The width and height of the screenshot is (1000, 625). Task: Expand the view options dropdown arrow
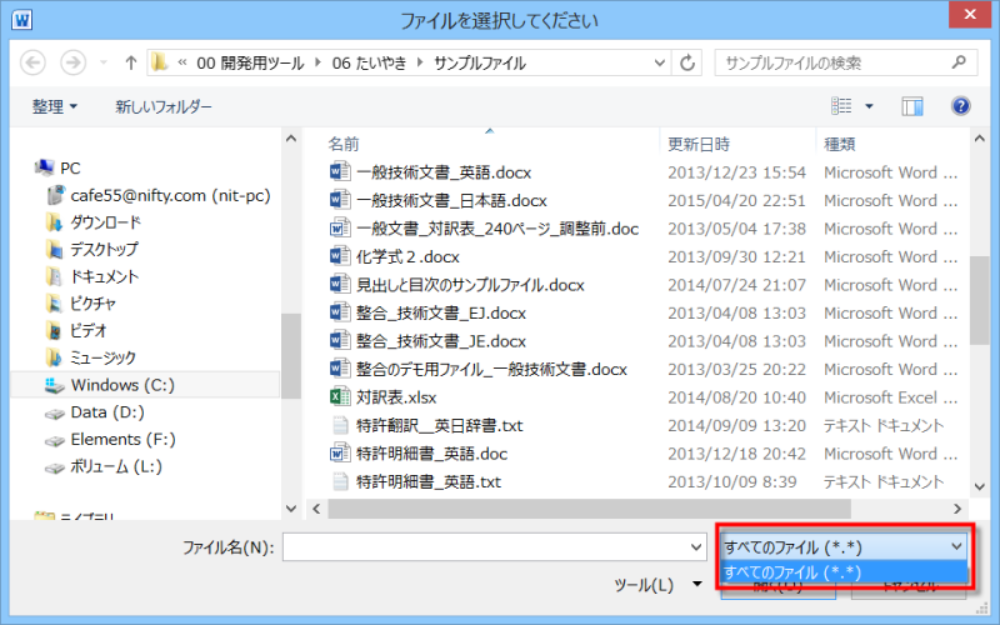click(869, 106)
